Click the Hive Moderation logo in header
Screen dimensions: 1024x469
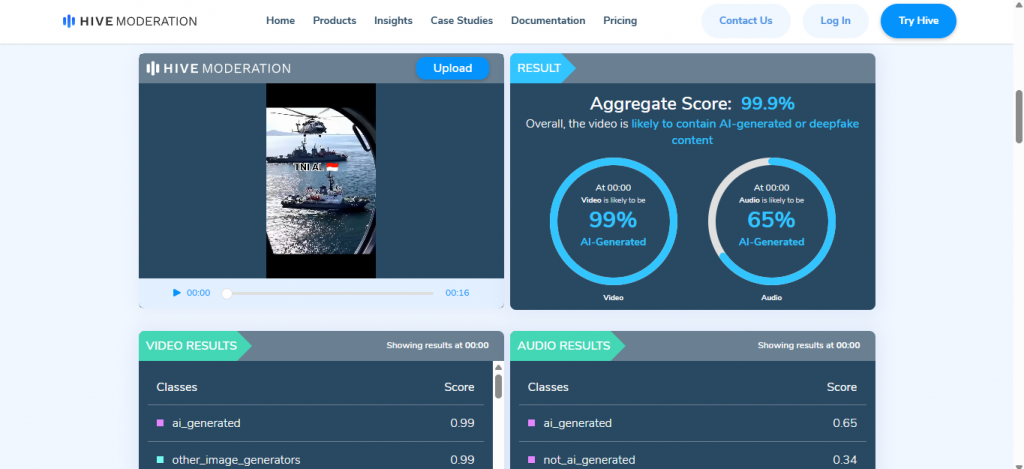[129, 21]
